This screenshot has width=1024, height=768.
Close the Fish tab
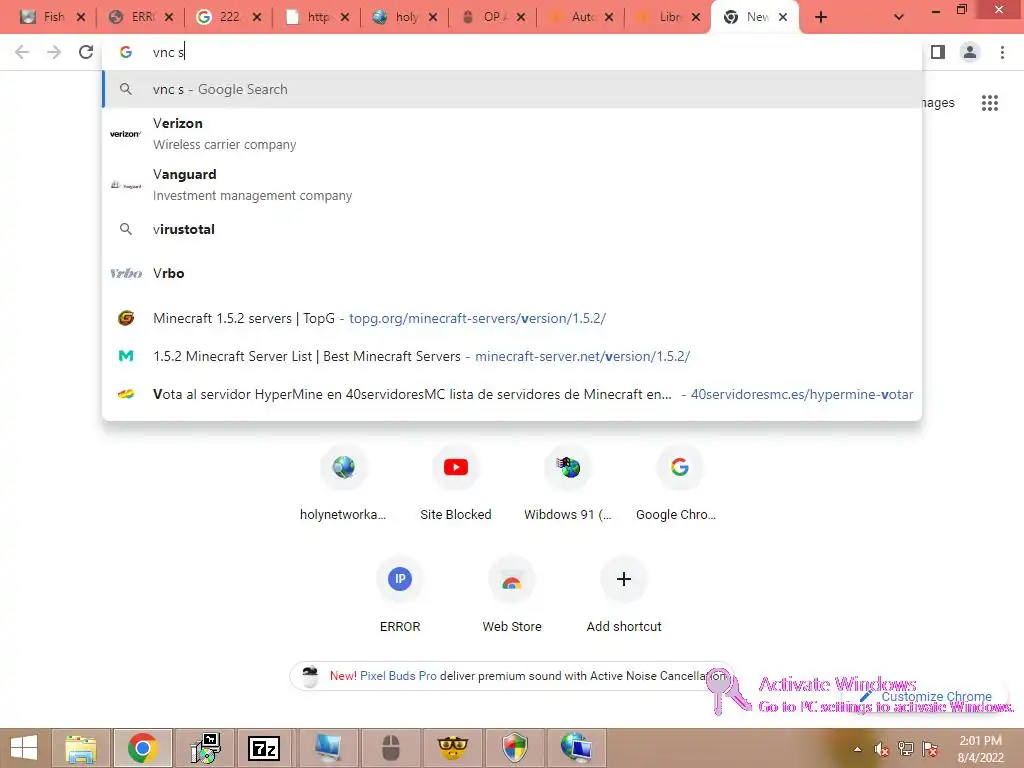pos(81,17)
